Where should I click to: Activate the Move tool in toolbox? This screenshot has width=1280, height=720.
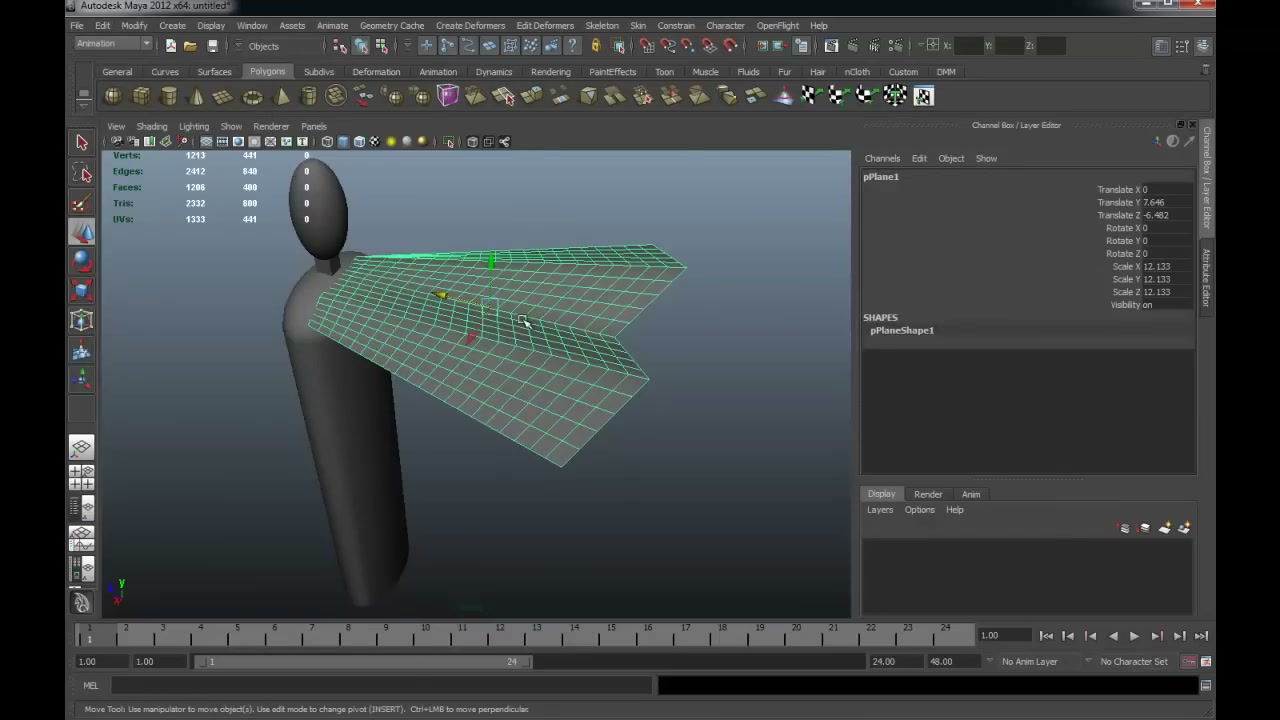[x=82, y=232]
